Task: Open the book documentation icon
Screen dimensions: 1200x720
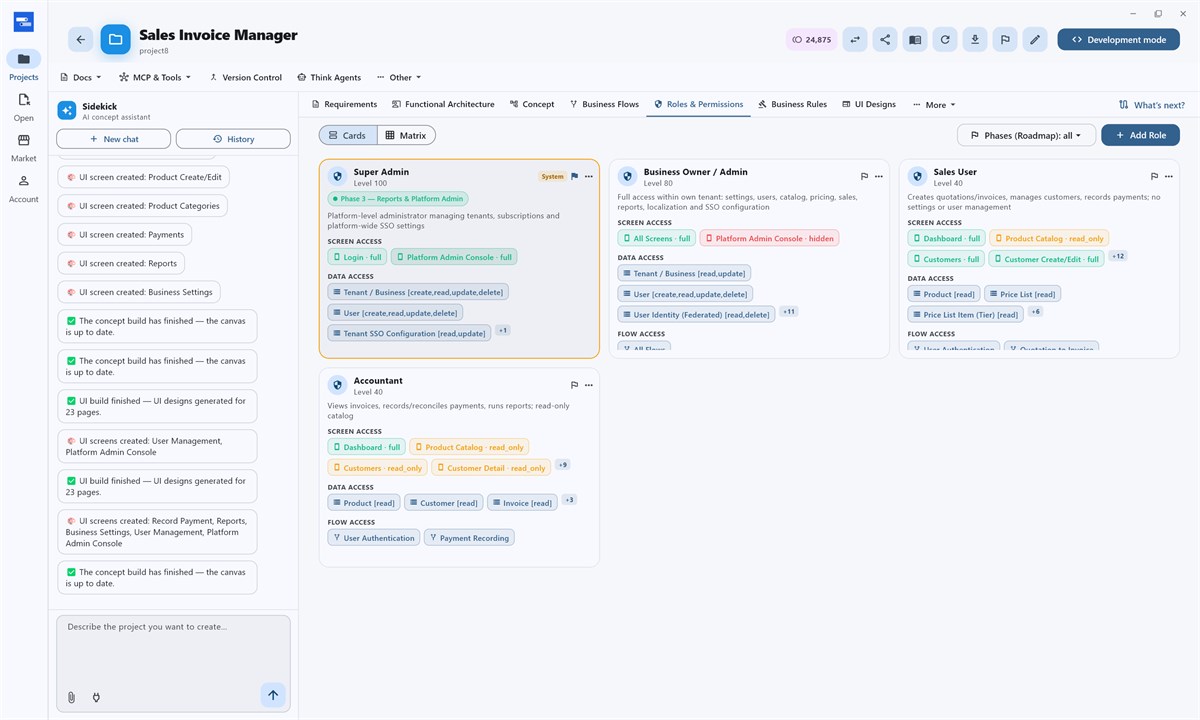Action: [x=914, y=40]
